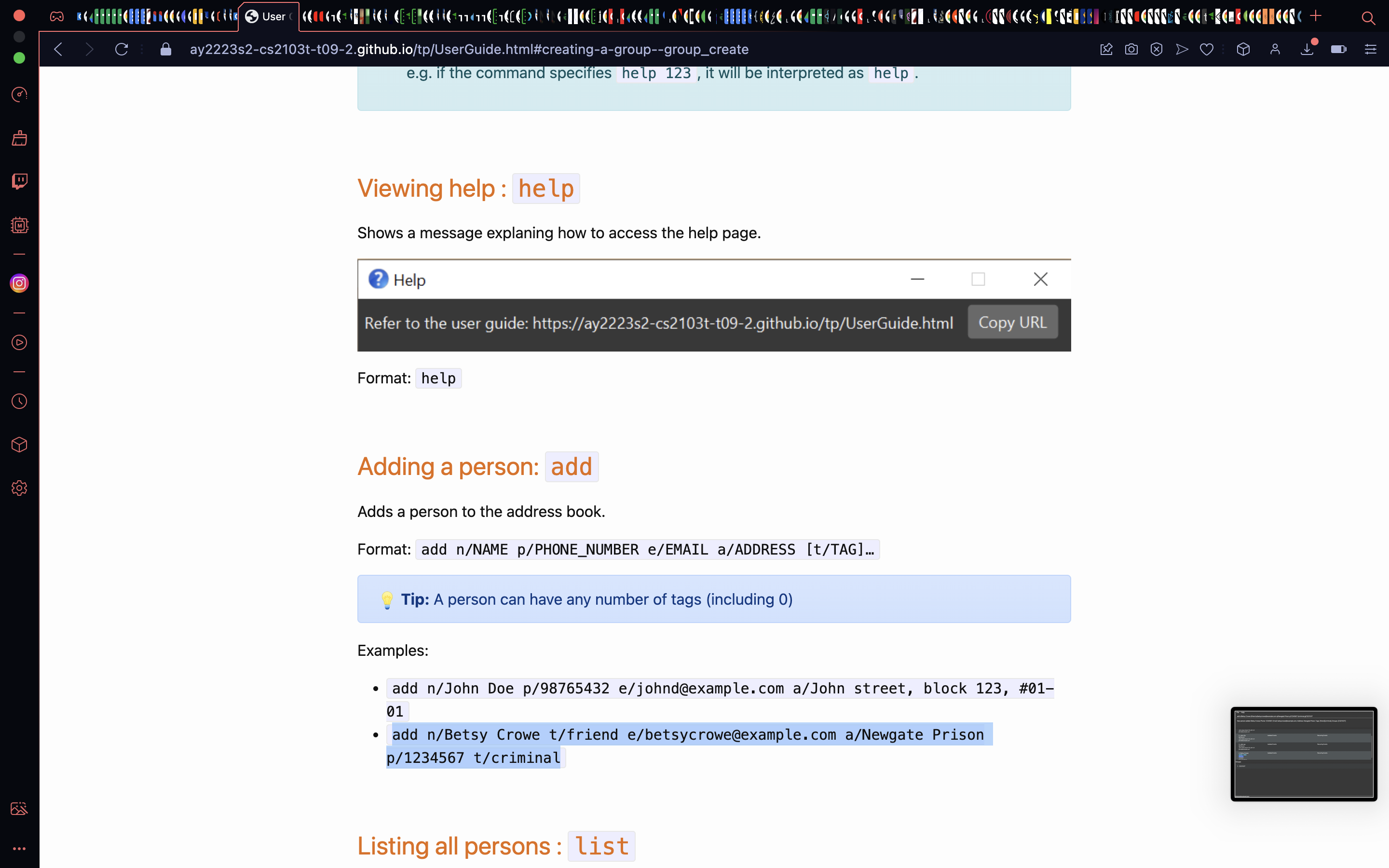Screen dimensions: 1389x868
Task: Click the ad blocker shield icon
Action: pos(1156,49)
